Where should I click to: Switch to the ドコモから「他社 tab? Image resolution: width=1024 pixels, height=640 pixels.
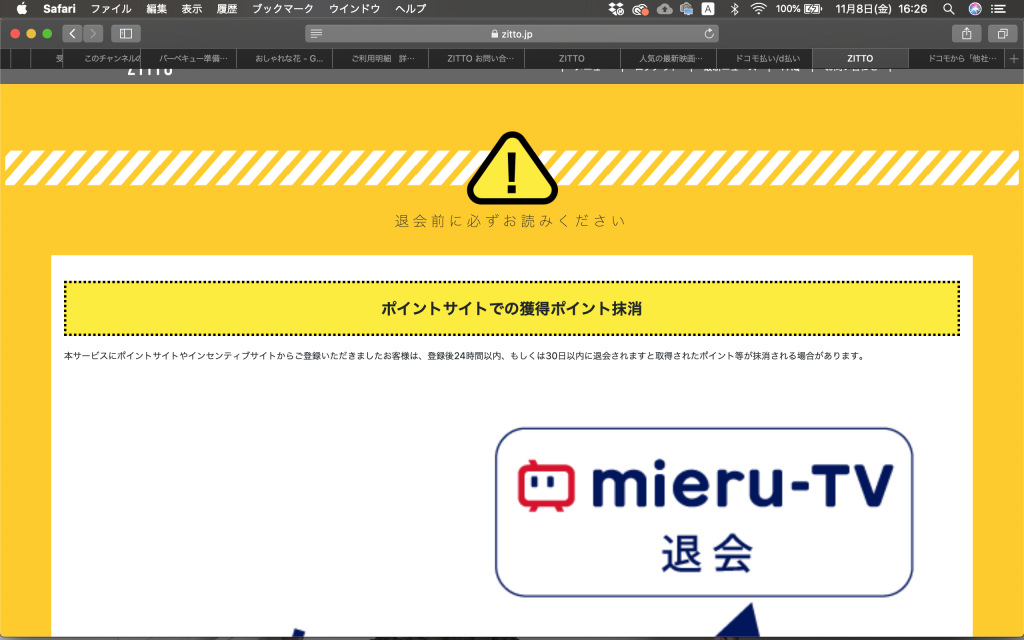[959, 59]
